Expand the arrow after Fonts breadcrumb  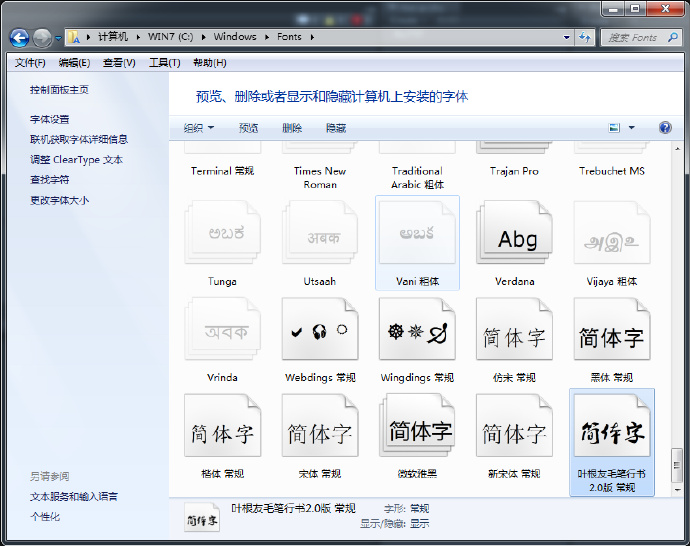point(312,37)
